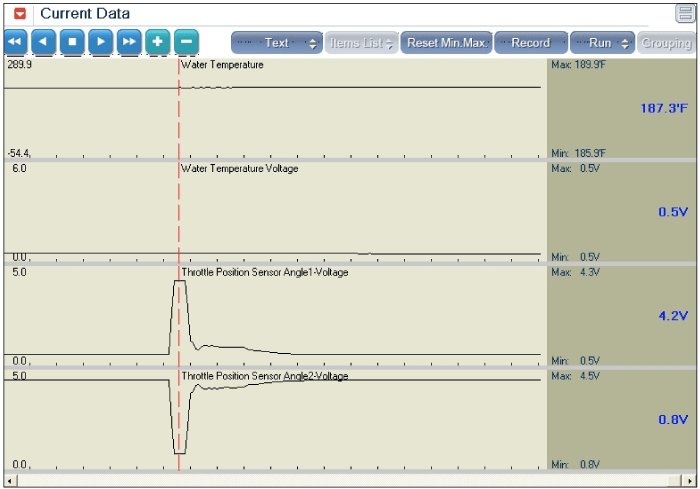The image size is (700, 489).
Task: Click the current value 187.3'F
Action: click(x=664, y=108)
